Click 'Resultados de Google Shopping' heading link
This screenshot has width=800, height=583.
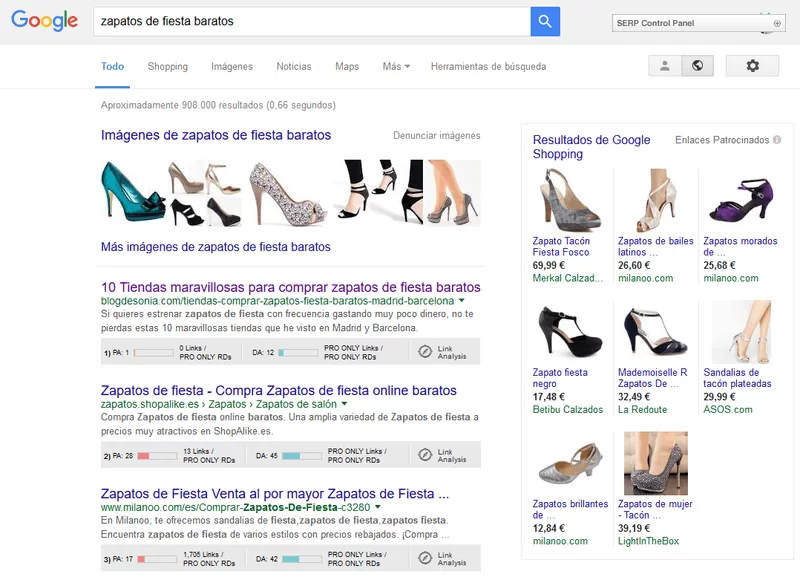tap(591, 147)
